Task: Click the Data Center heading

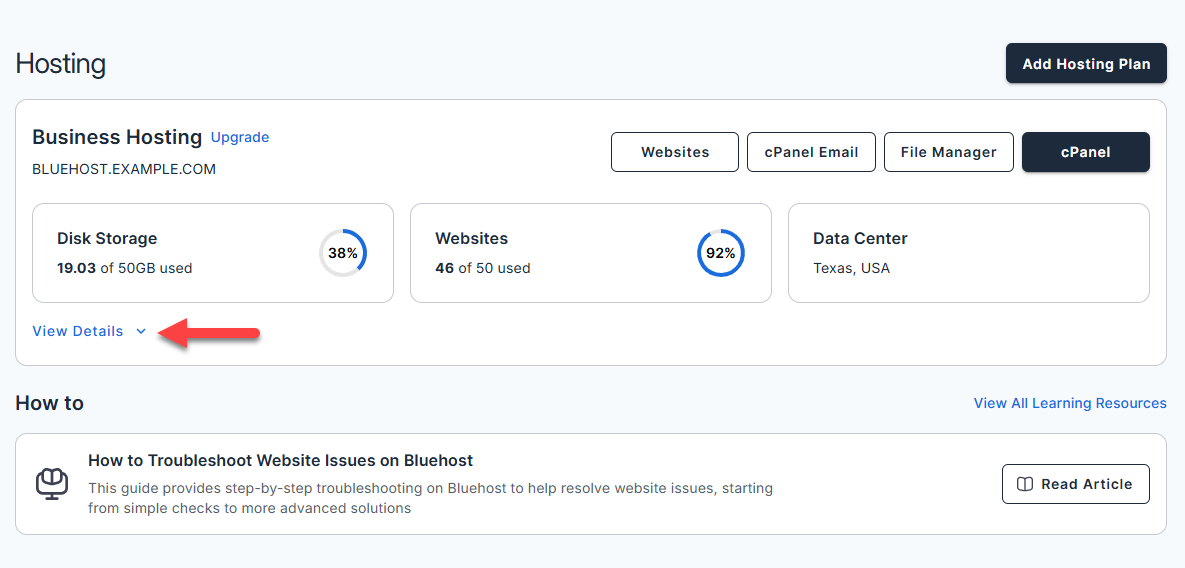Action: (860, 239)
